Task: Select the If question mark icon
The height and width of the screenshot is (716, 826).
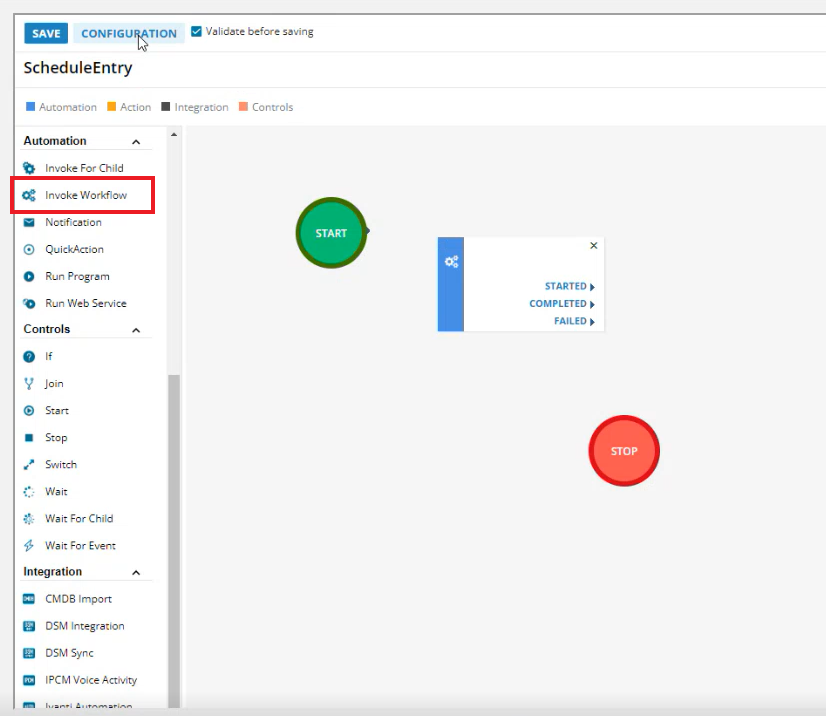Action: pyautogui.click(x=29, y=356)
